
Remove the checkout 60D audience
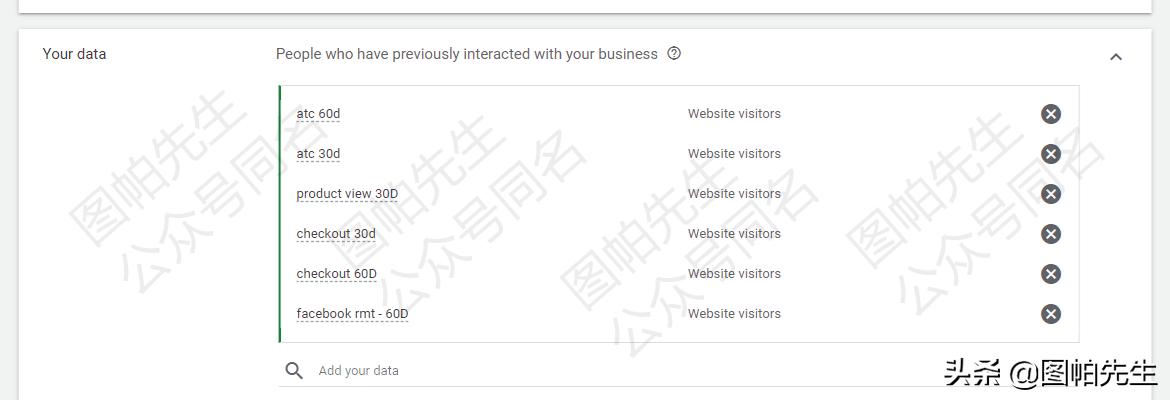(x=1050, y=274)
